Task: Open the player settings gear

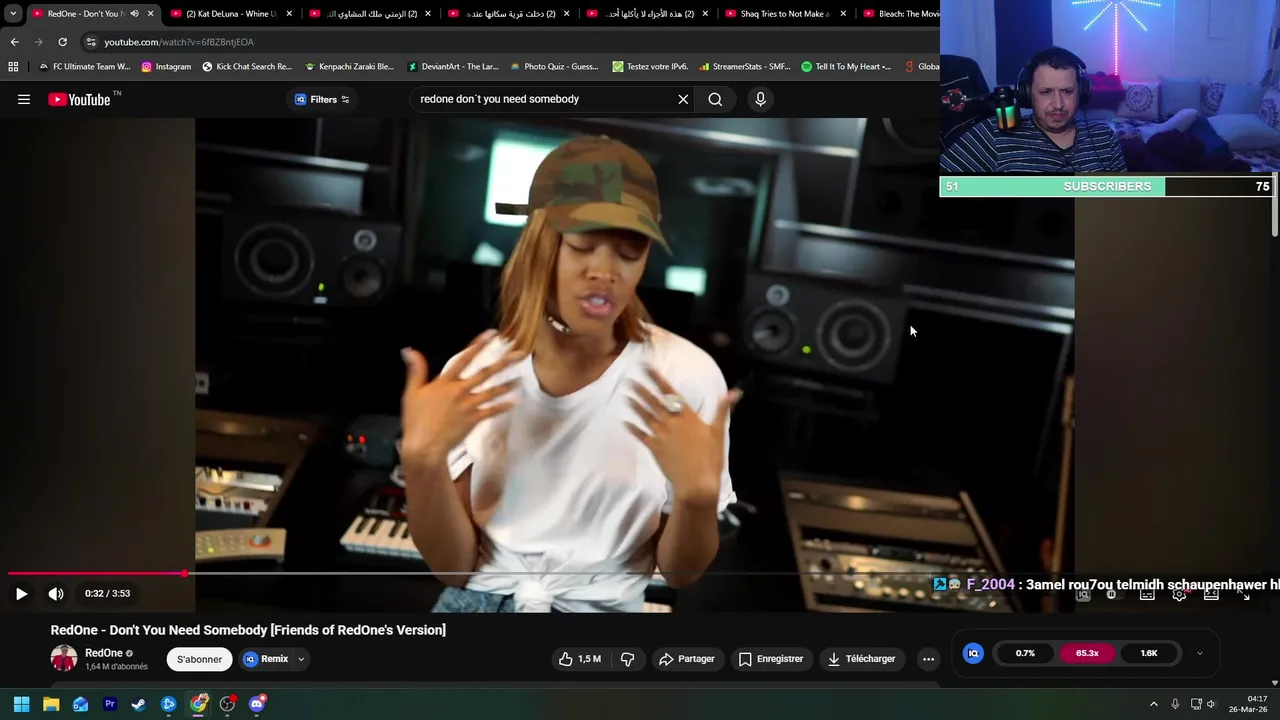Action: (x=1179, y=594)
